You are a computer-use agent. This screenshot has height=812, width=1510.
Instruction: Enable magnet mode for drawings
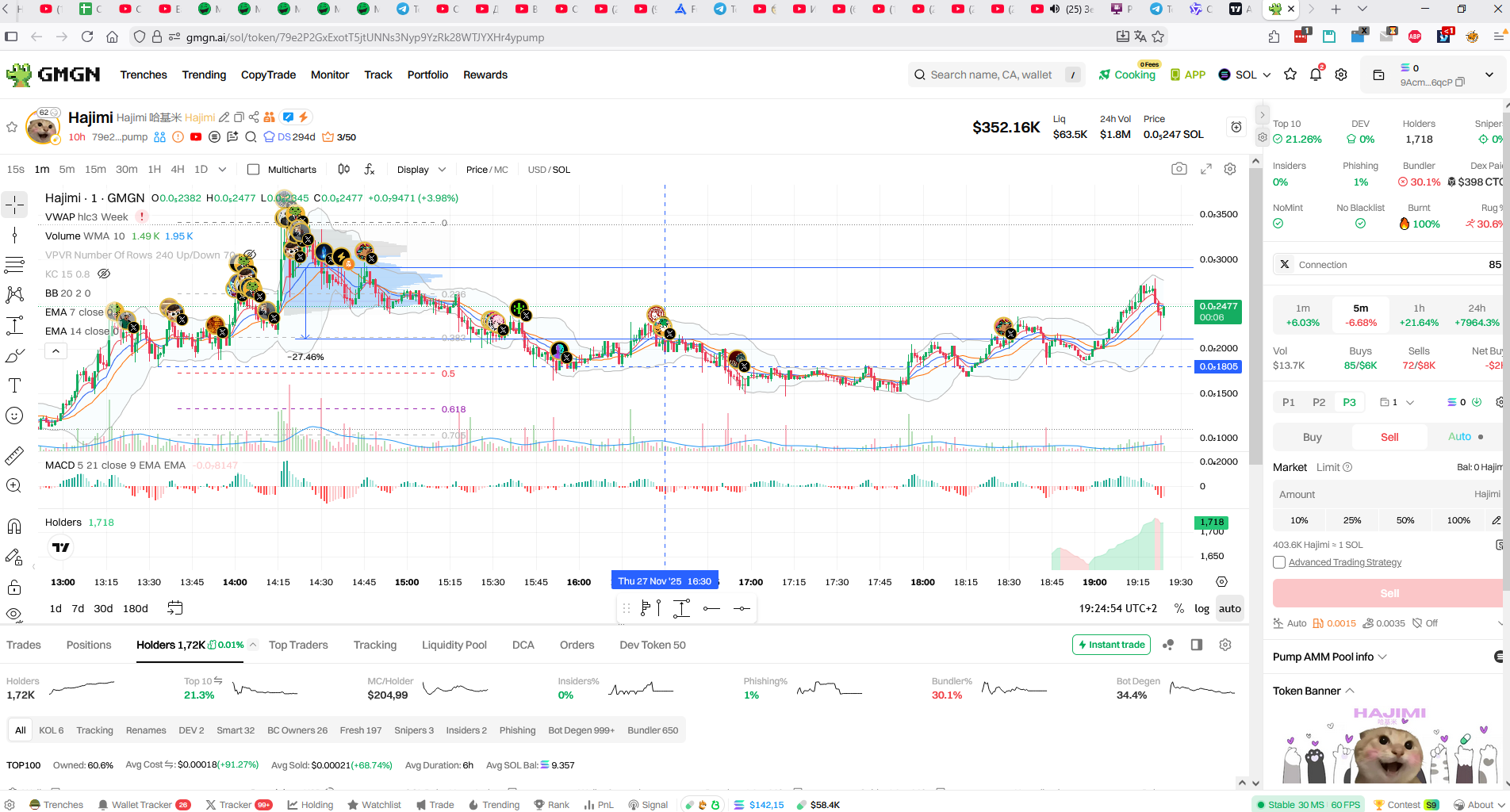[14, 526]
